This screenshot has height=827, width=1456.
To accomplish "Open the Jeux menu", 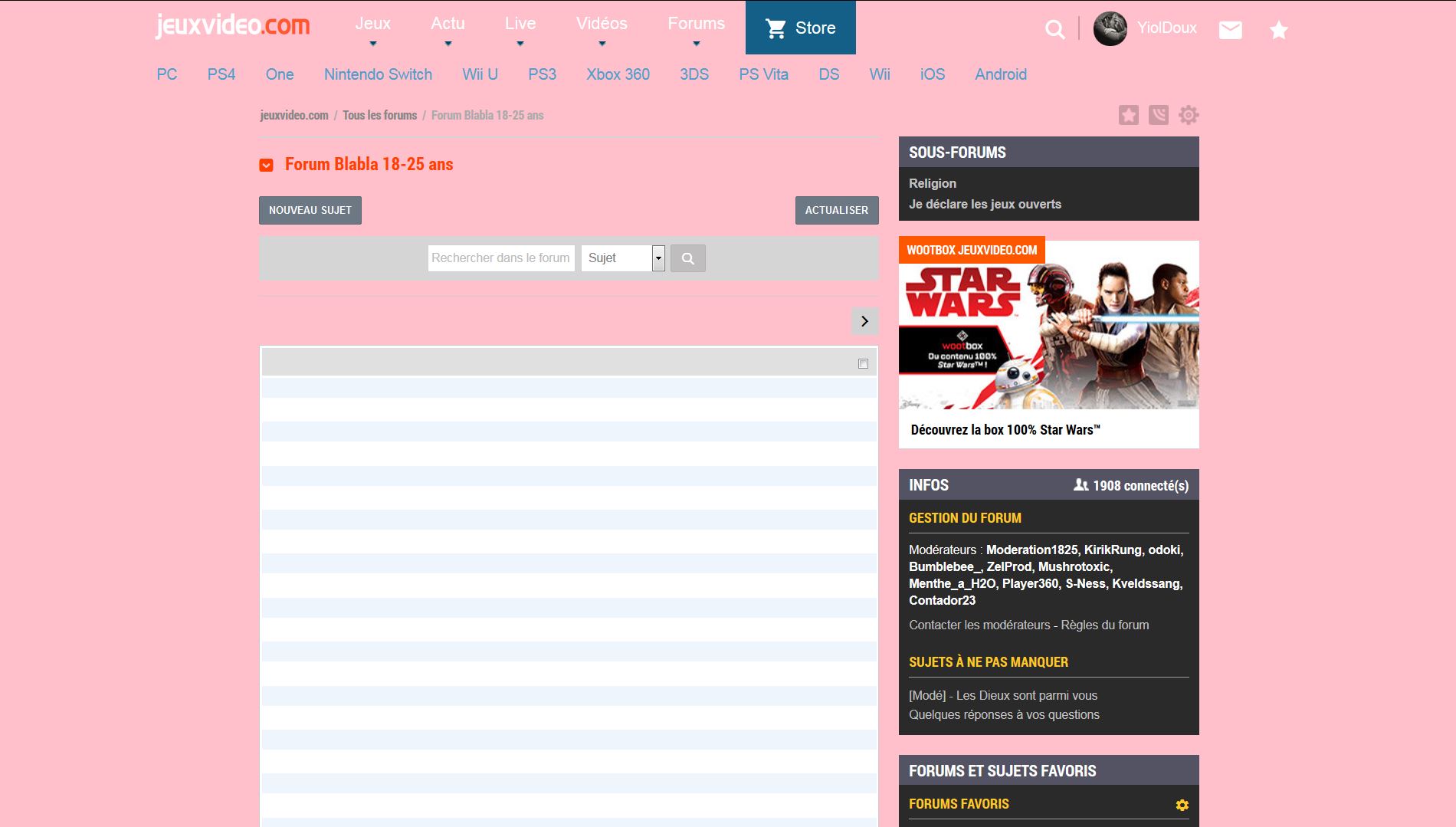I will pyautogui.click(x=372, y=25).
